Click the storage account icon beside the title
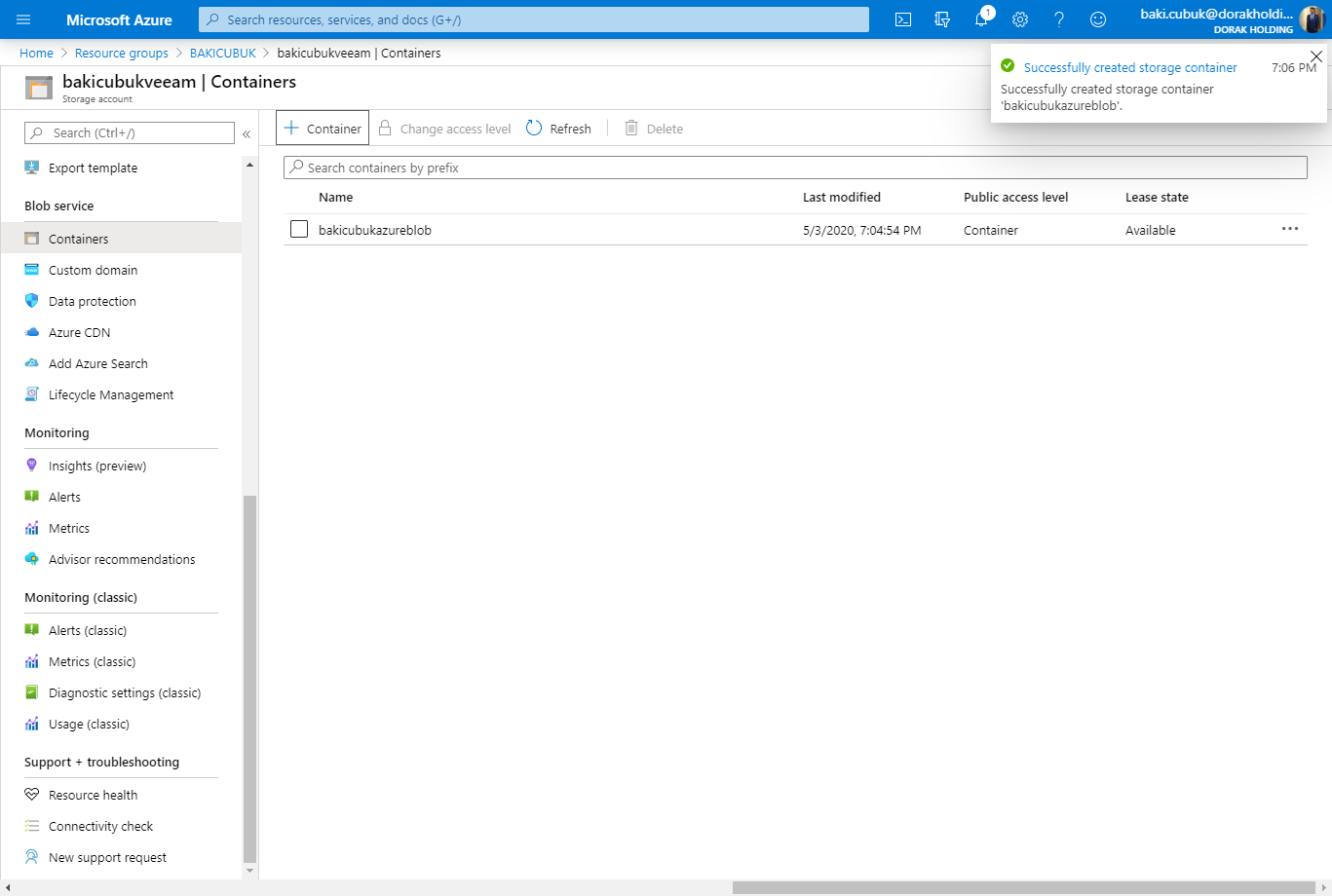 click(39, 88)
